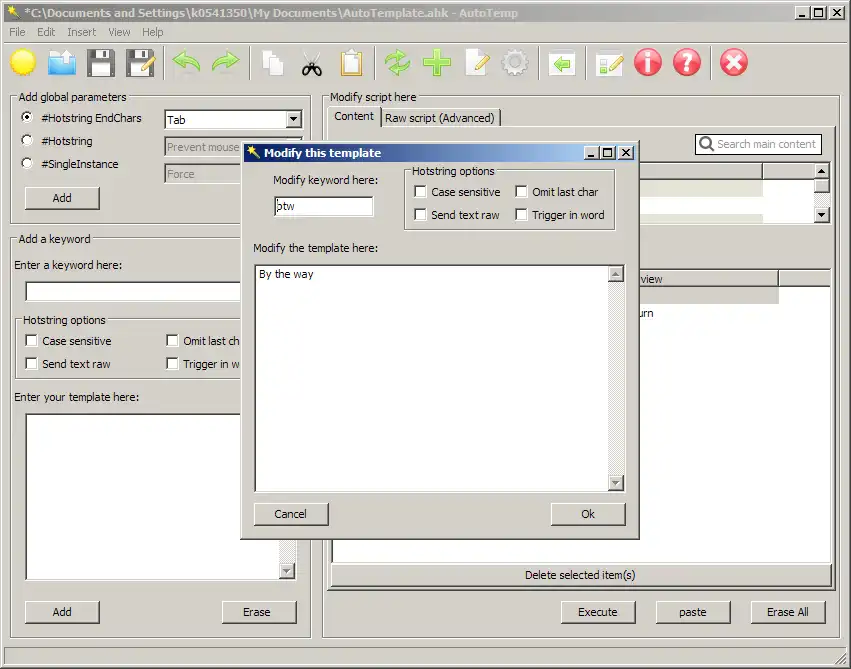Toggle Trigger in word in main window
Image resolution: width=851 pixels, height=669 pixels.
(172, 363)
